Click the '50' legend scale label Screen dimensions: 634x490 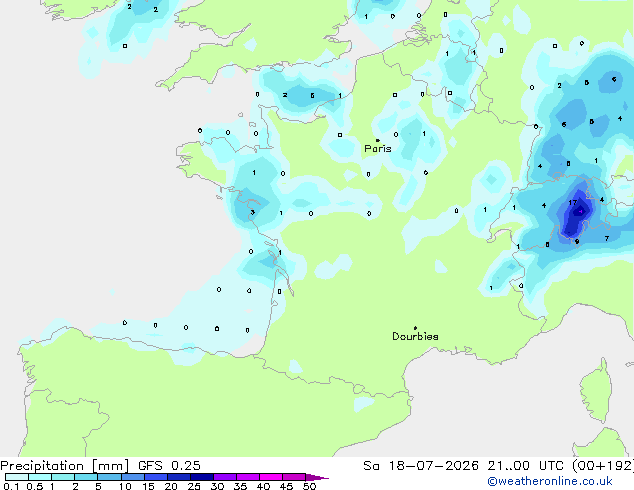point(310,486)
